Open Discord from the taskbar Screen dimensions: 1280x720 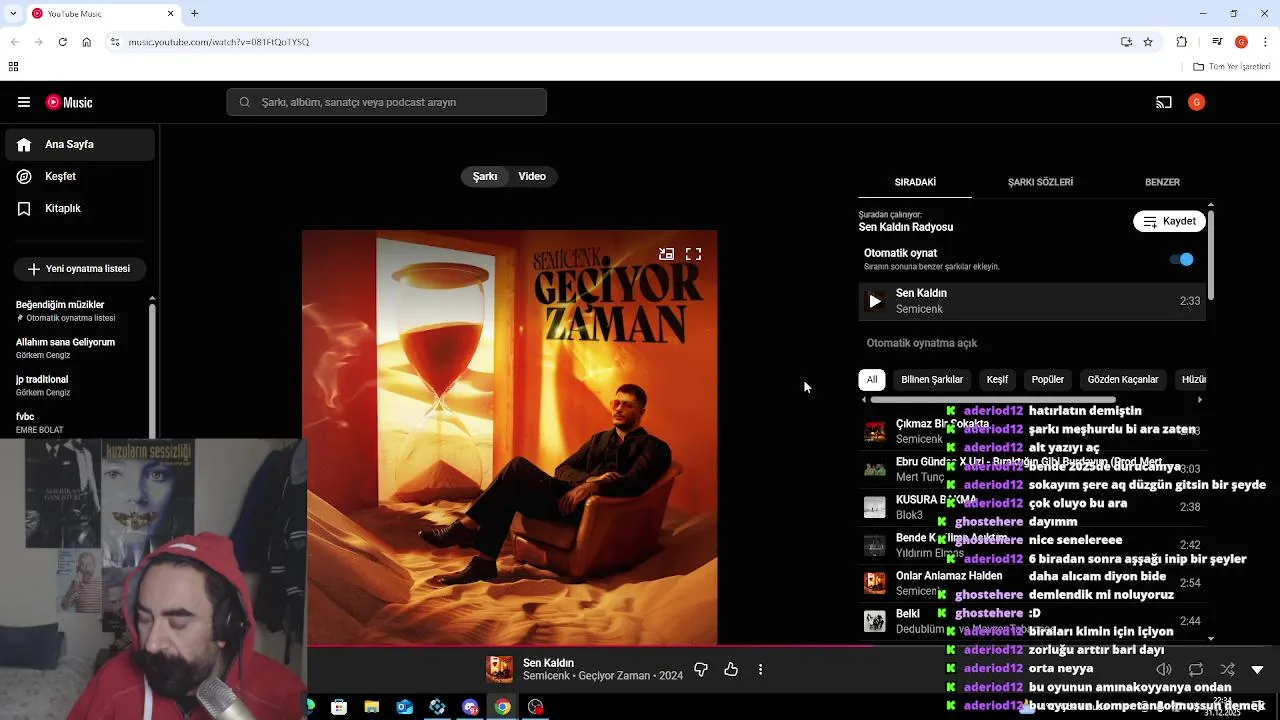(x=470, y=707)
